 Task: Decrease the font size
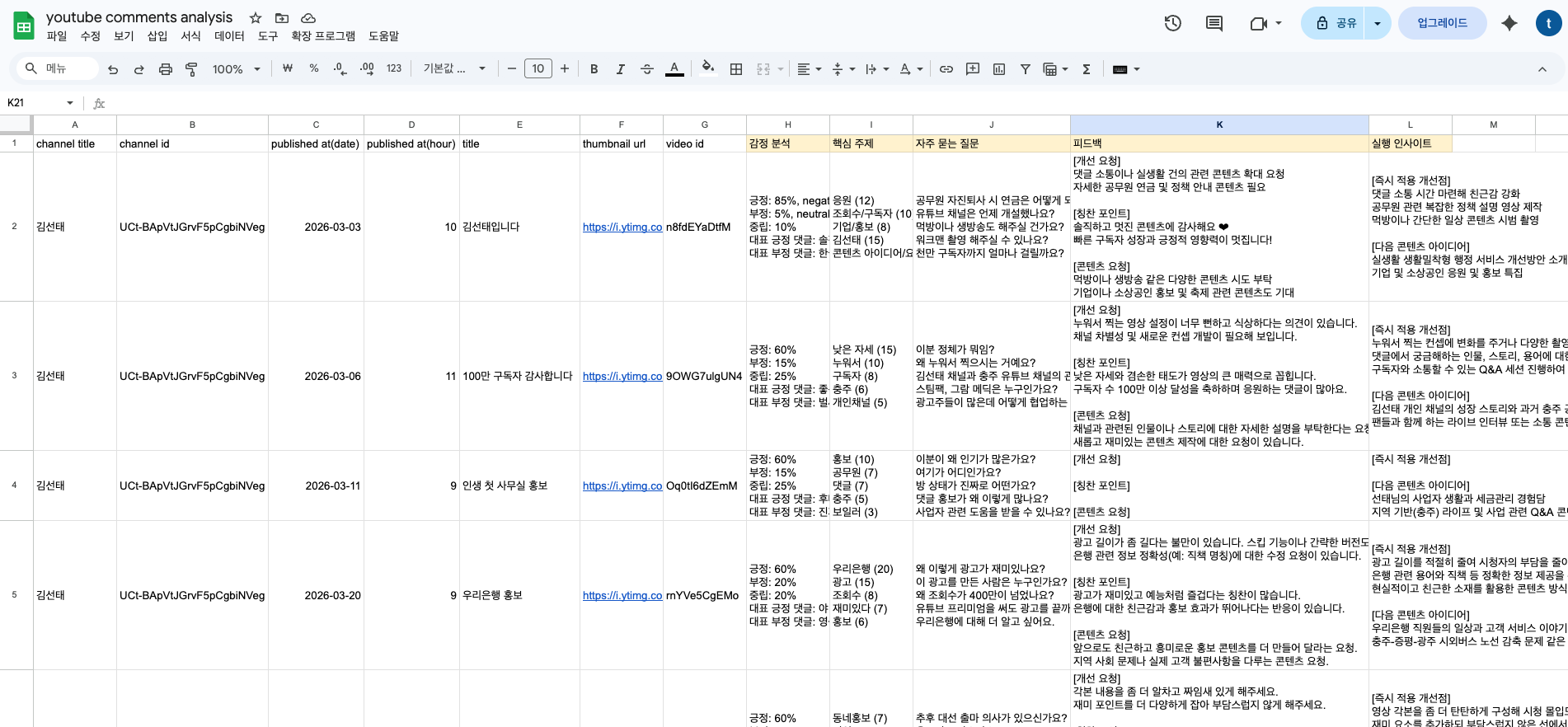pyautogui.click(x=512, y=69)
